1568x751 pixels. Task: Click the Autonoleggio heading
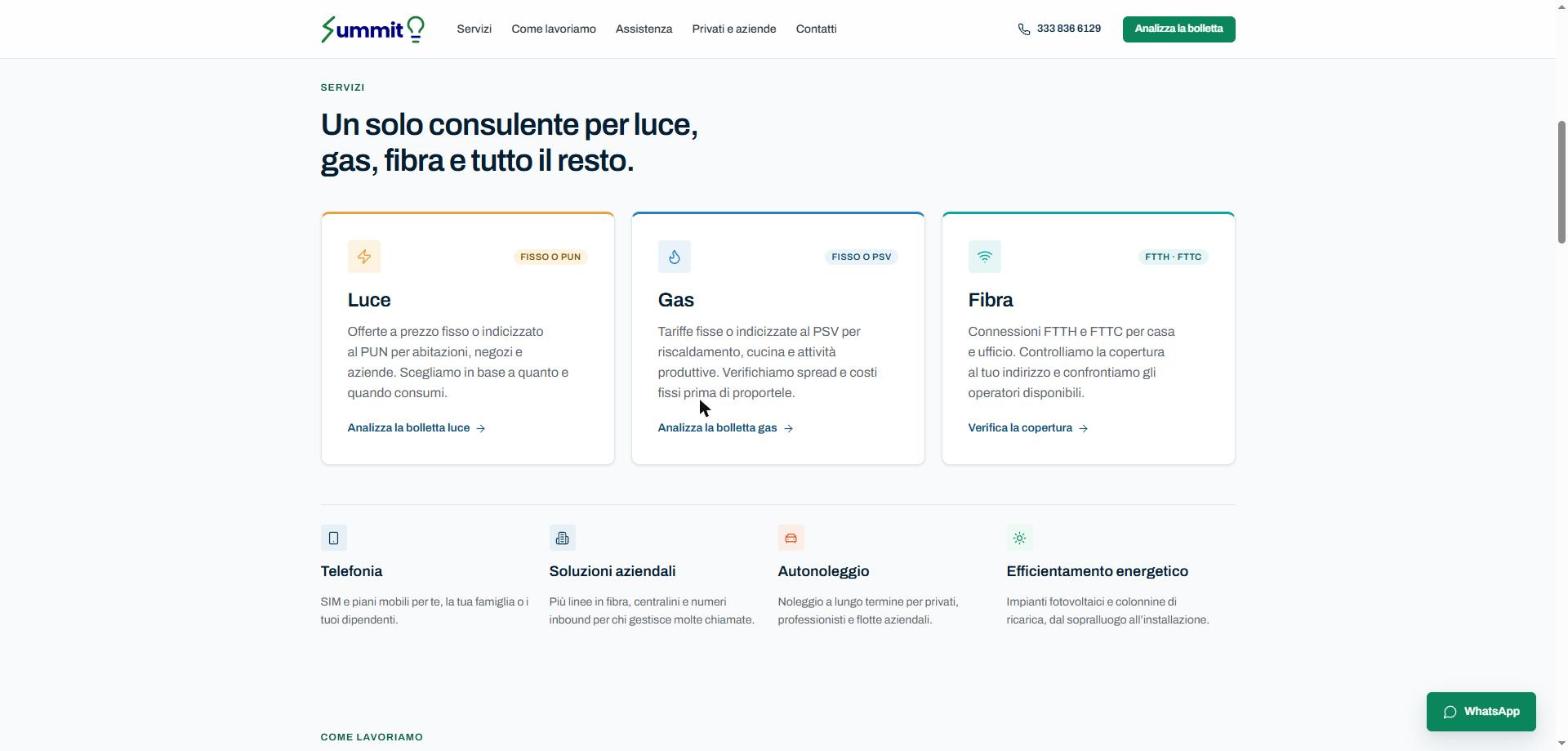[x=823, y=571]
